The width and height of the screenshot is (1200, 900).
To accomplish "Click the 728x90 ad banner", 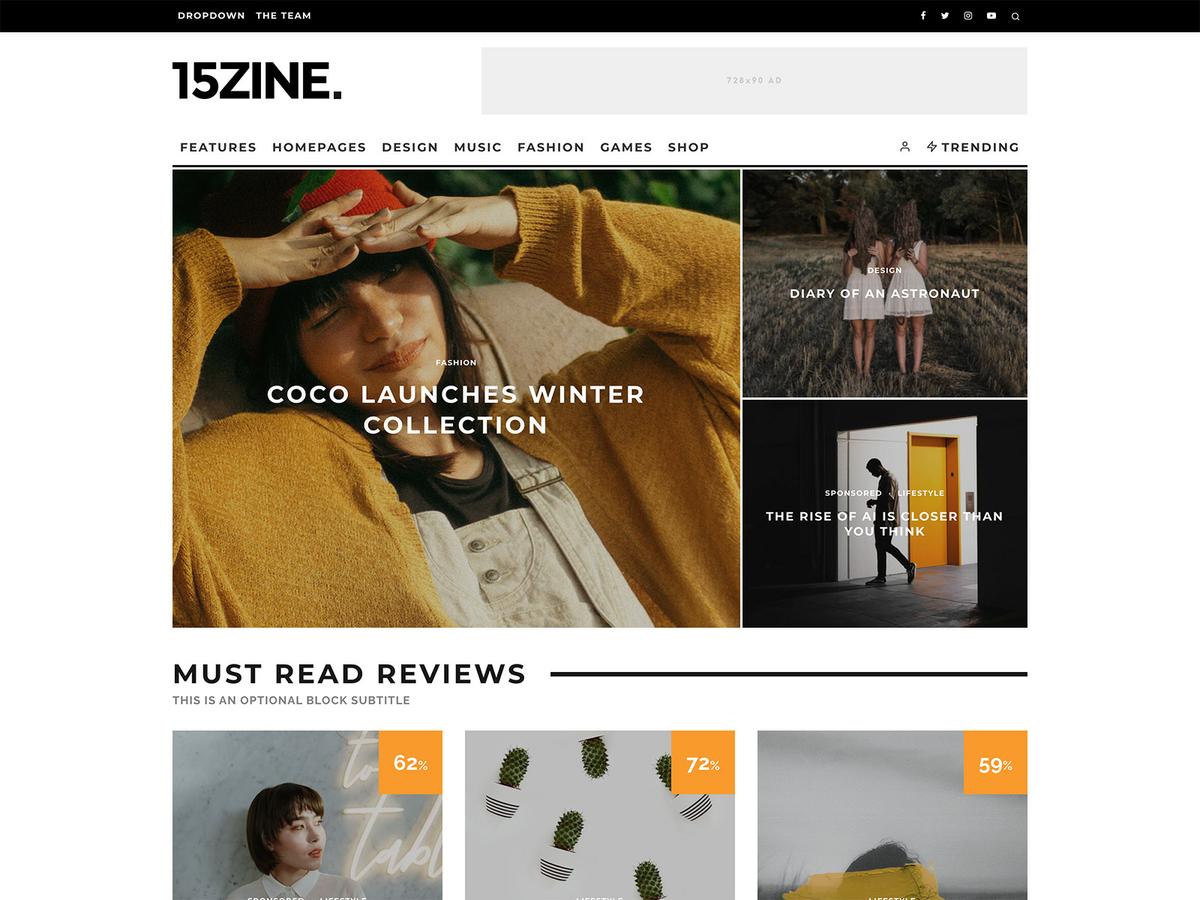I will coord(754,81).
